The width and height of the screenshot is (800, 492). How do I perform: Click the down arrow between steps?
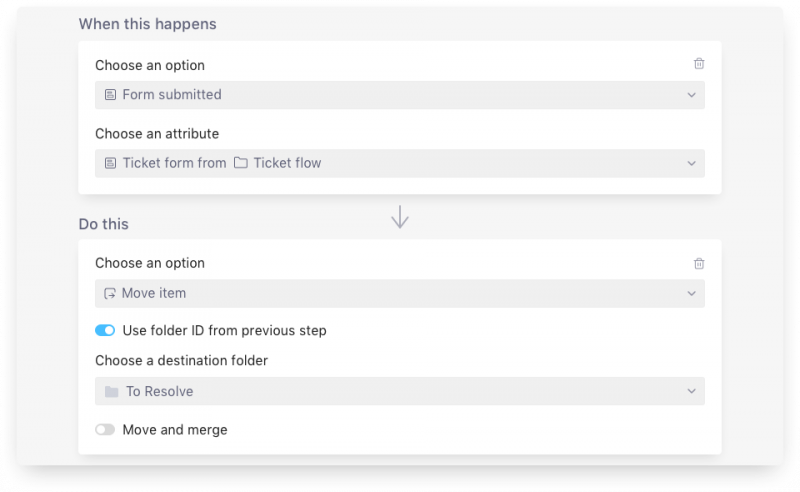point(400,217)
